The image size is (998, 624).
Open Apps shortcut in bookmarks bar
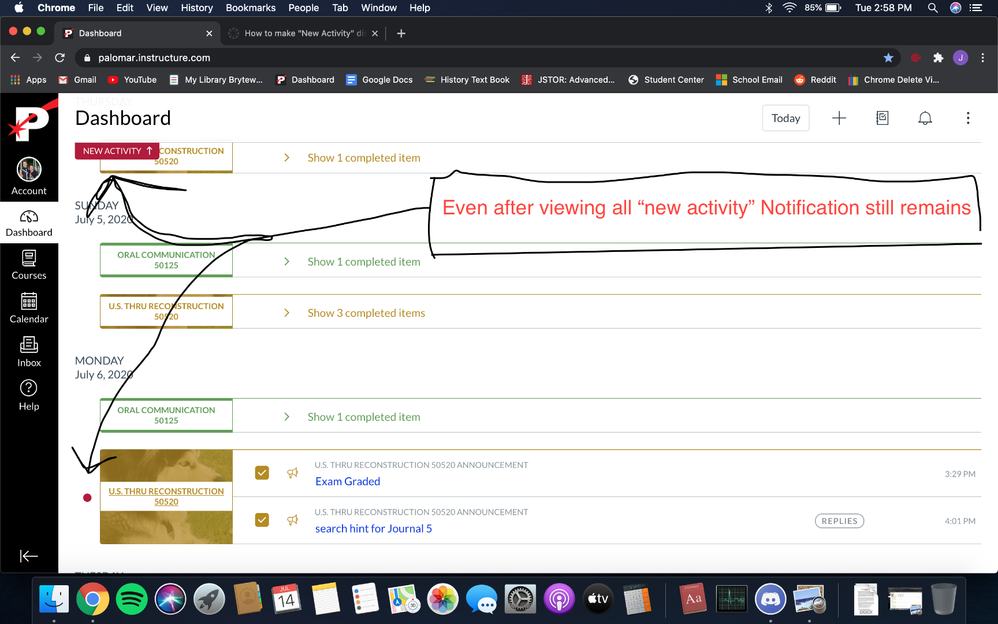click(x=29, y=80)
